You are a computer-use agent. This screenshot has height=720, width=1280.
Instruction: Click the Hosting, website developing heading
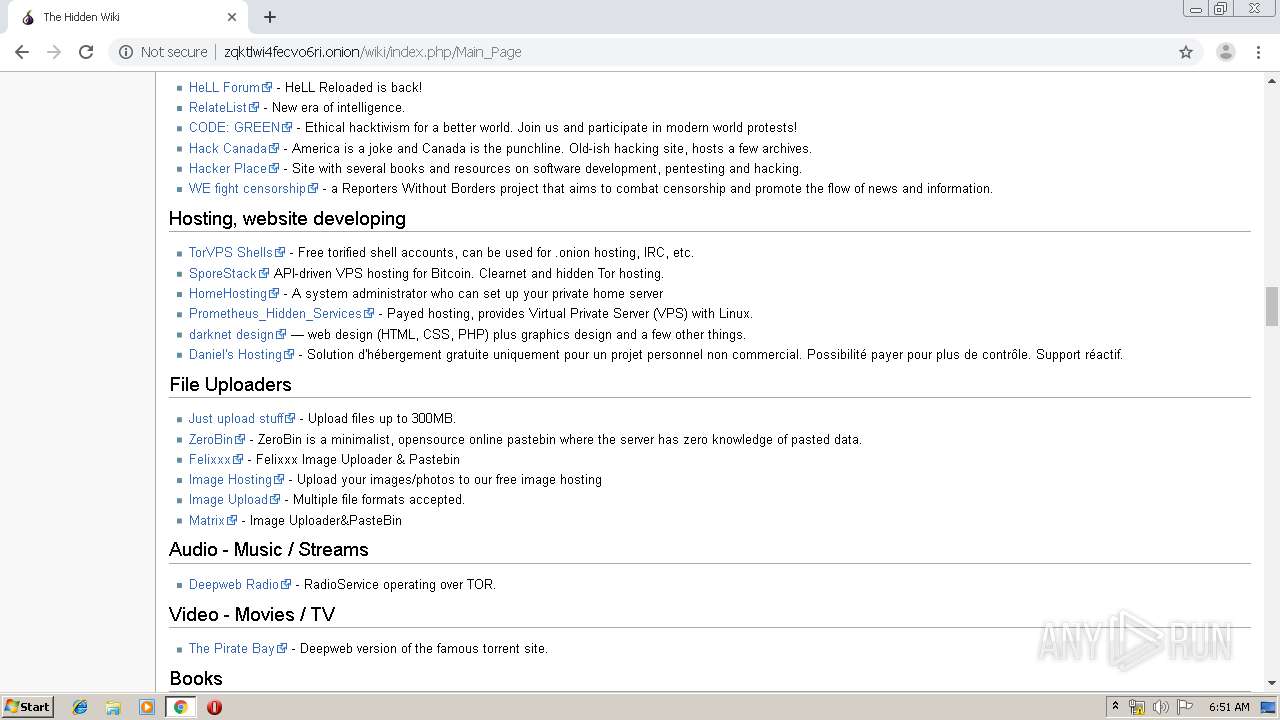click(x=287, y=218)
